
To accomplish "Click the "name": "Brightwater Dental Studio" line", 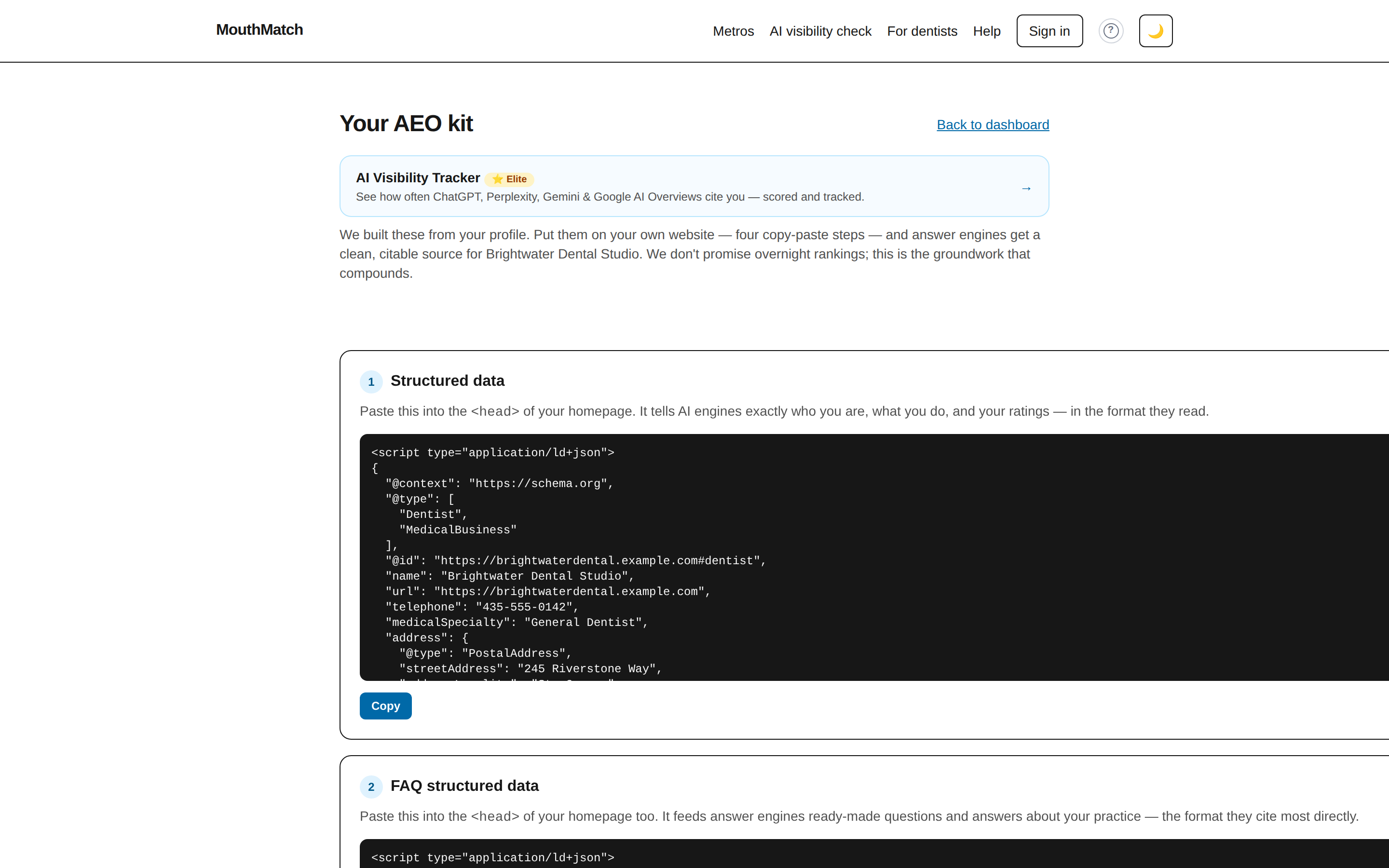I will tap(509, 576).
